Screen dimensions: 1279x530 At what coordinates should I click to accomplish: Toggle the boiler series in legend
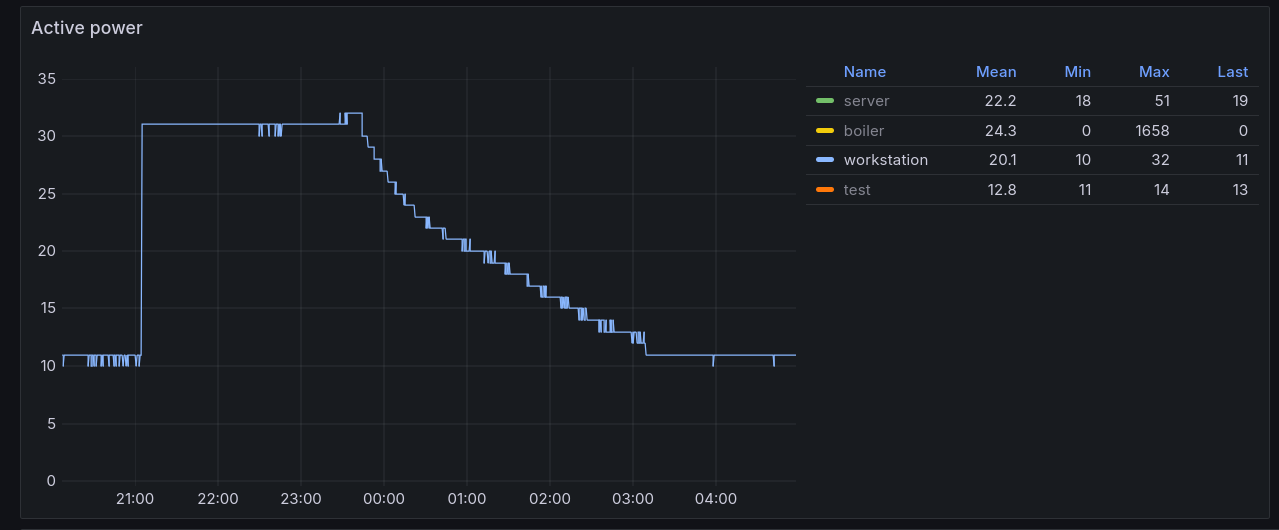864,131
